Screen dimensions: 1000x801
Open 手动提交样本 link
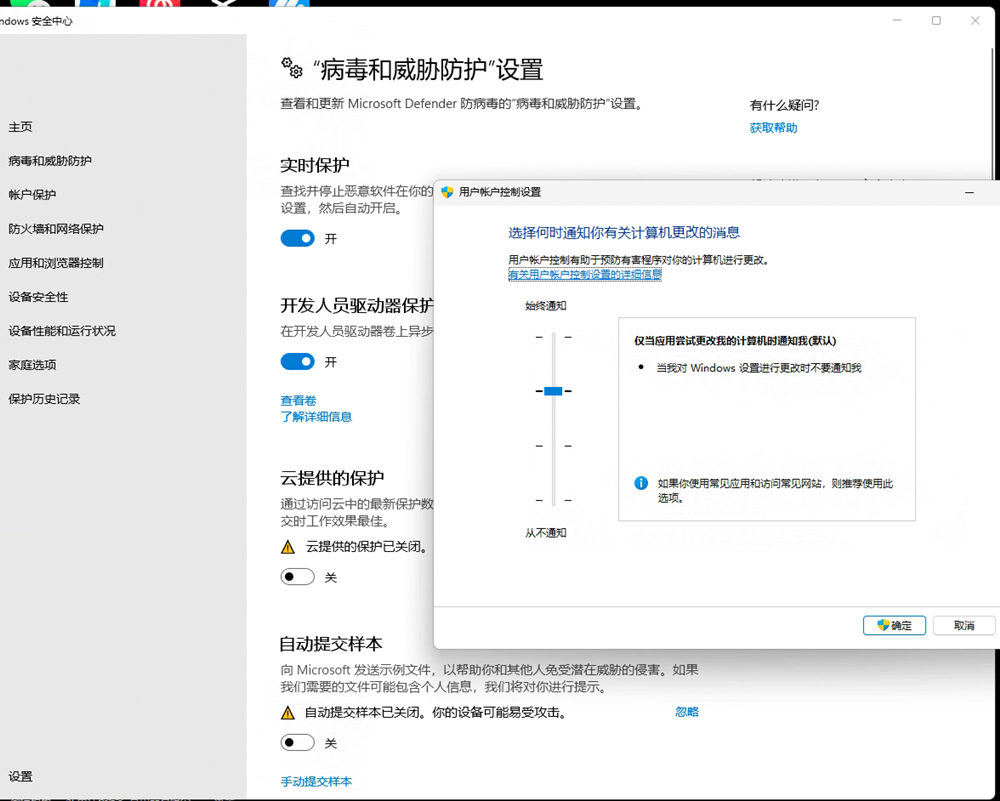point(316,781)
